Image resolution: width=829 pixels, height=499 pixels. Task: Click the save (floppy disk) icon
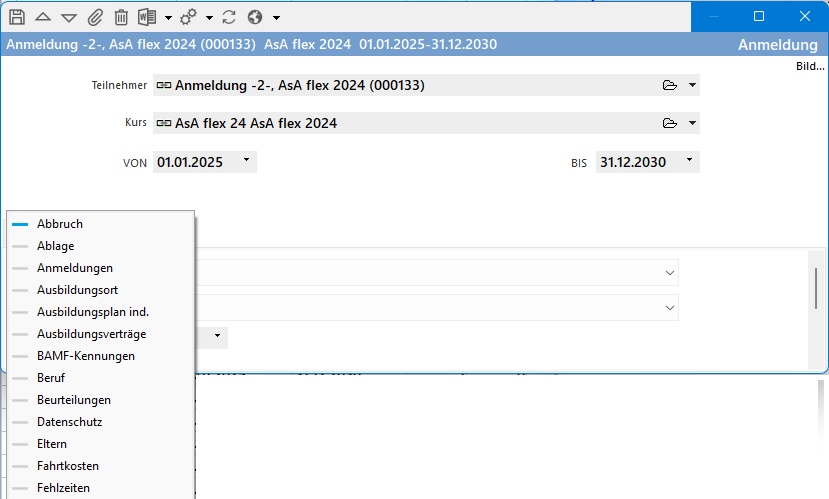[x=17, y=17]
